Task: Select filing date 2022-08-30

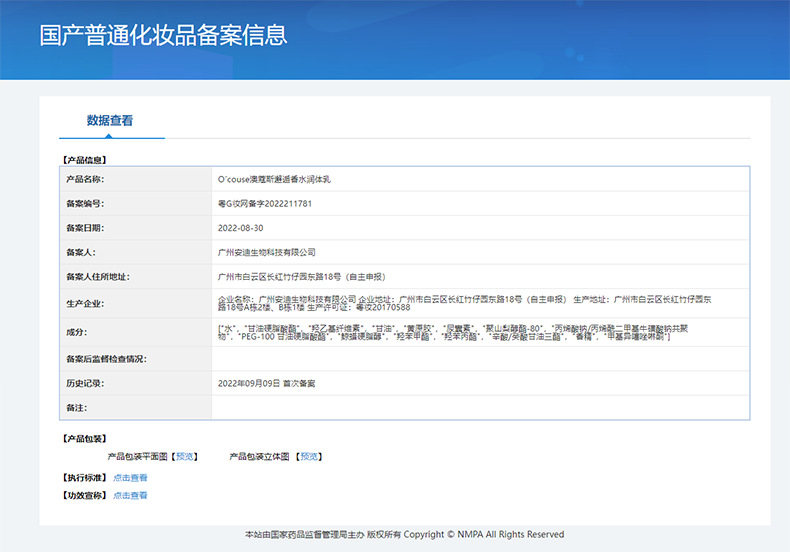Action: pos(240,228)
